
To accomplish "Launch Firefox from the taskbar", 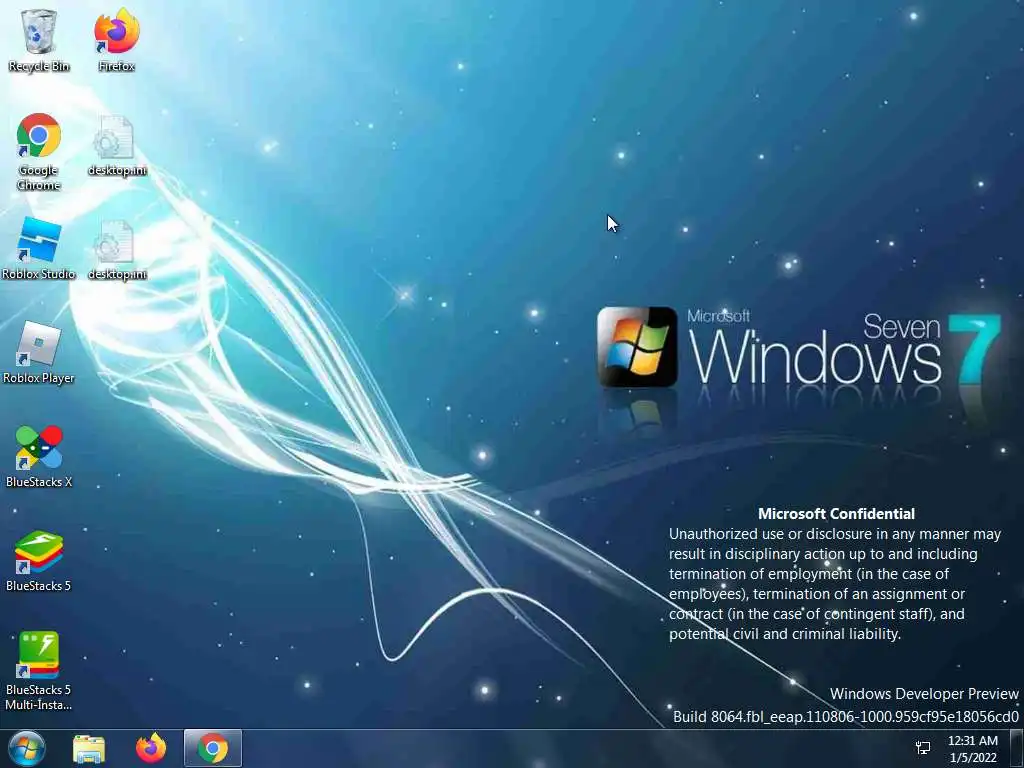I will click(x=151, y=748).
